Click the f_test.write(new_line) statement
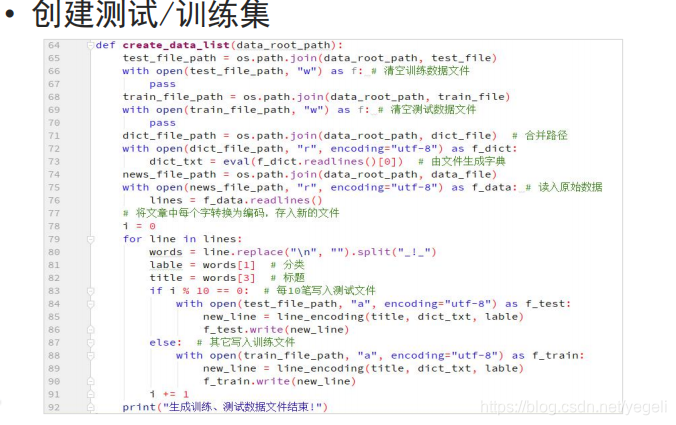 pyautogui.click(x=276, y=330)
